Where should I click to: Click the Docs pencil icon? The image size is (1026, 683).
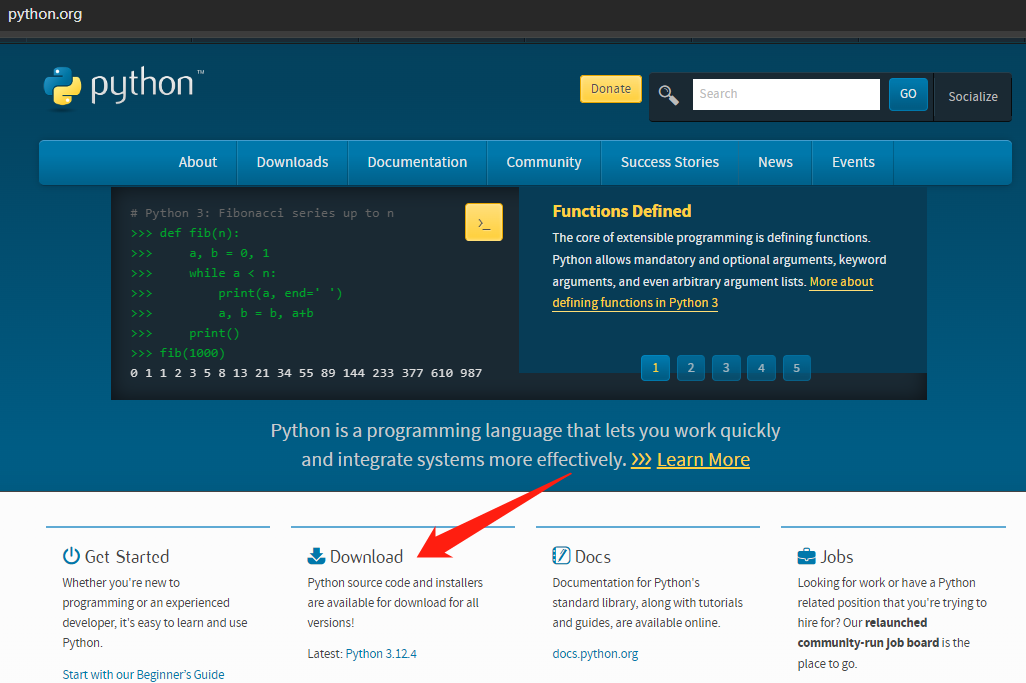click(x=561, y=555)
